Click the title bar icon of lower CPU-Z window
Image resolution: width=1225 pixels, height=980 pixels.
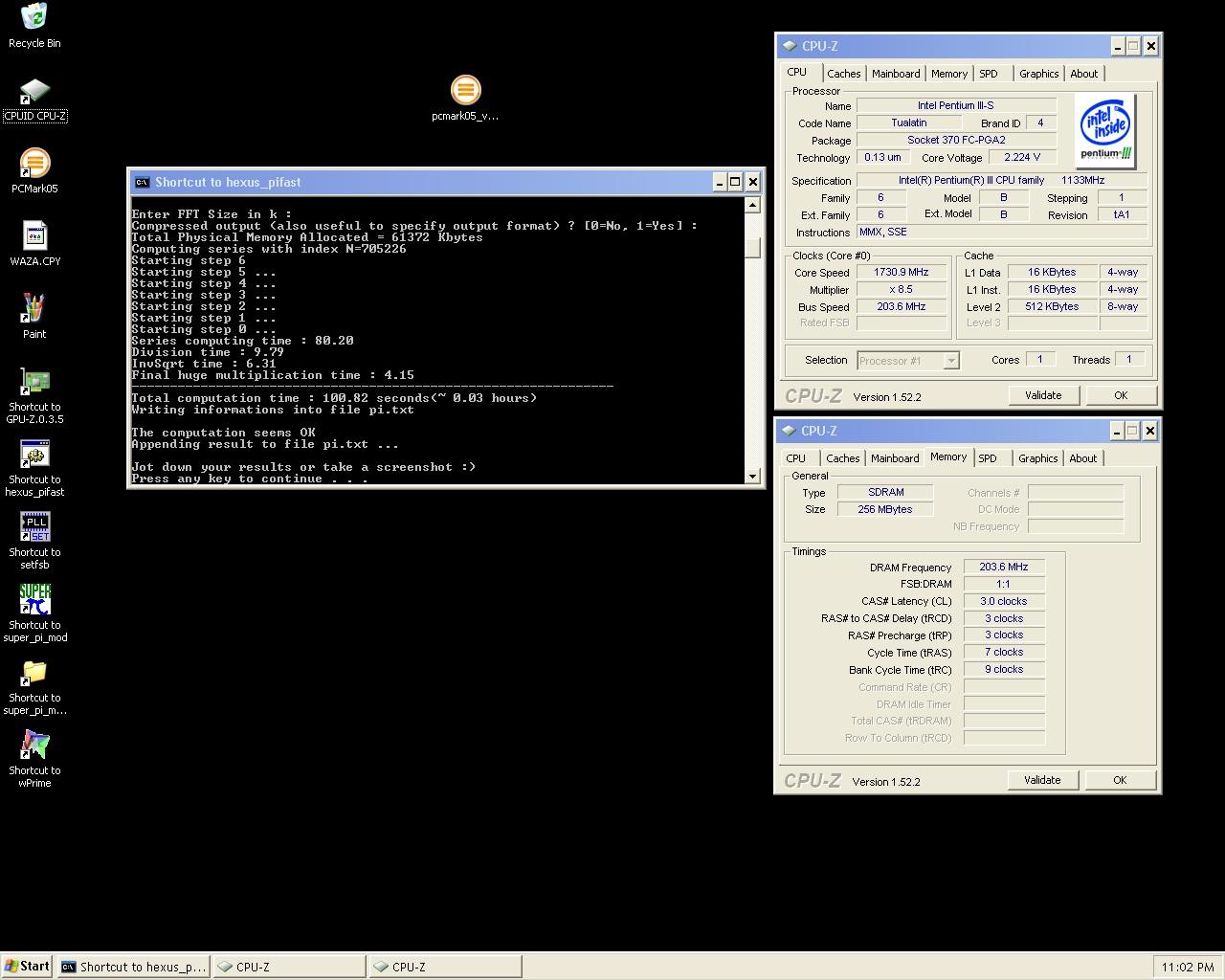789,431
